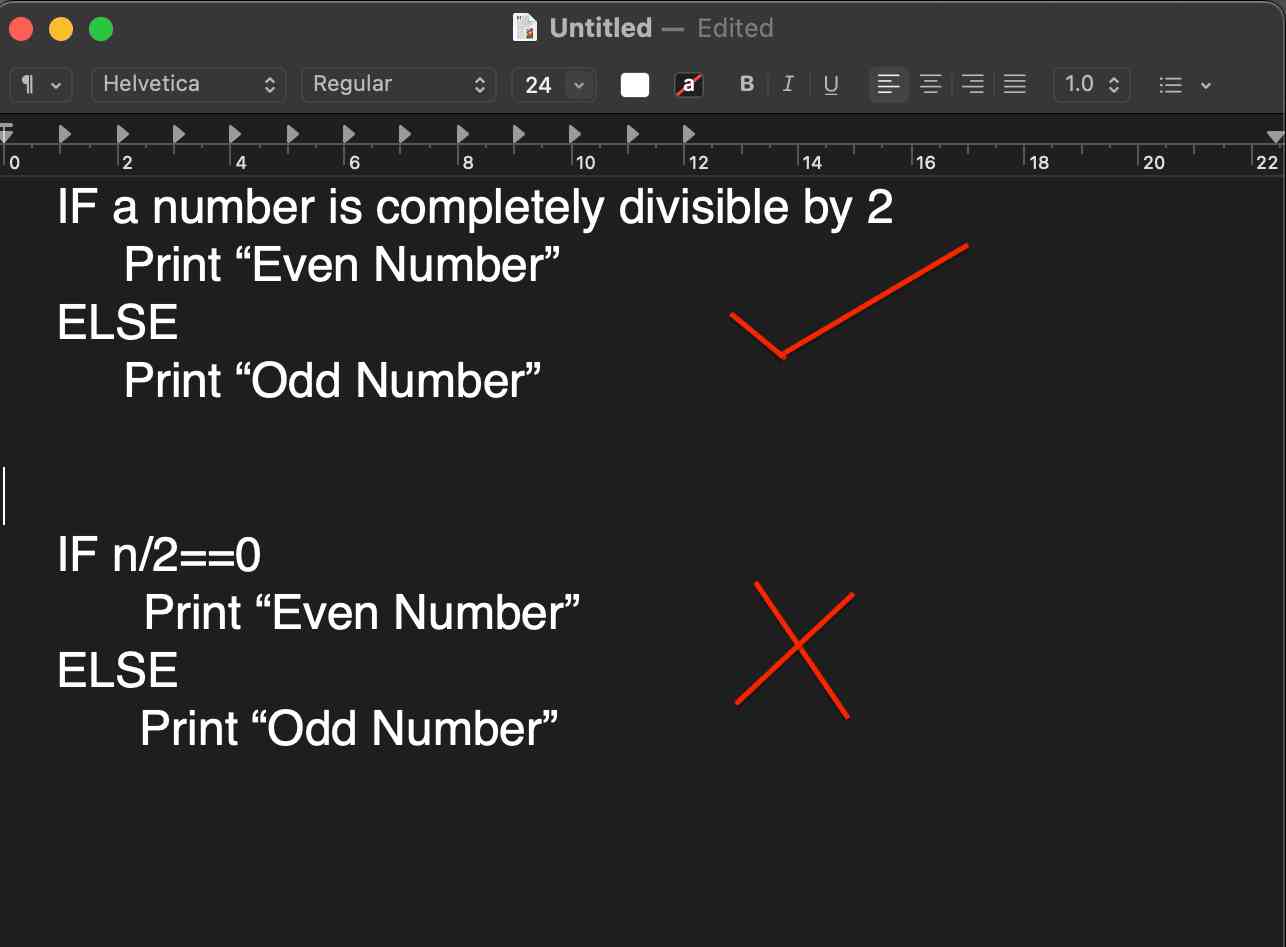Click the right margin marker on ruler
Screen dimensions: 1286x947
tap(1274, 137)
